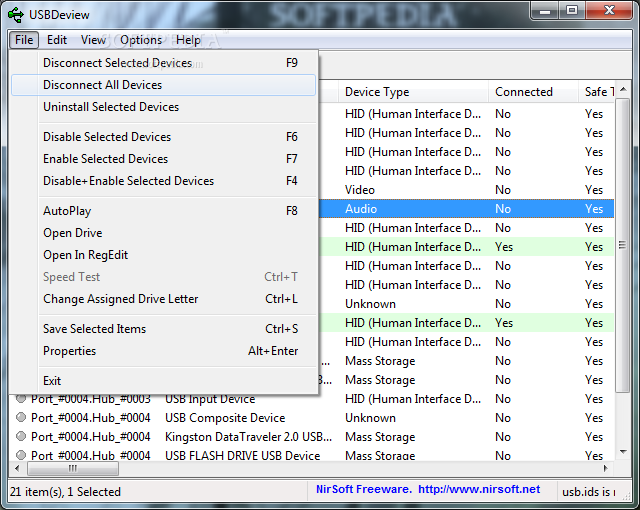Maximize the USBDeview window

click(x=571, y=11)
